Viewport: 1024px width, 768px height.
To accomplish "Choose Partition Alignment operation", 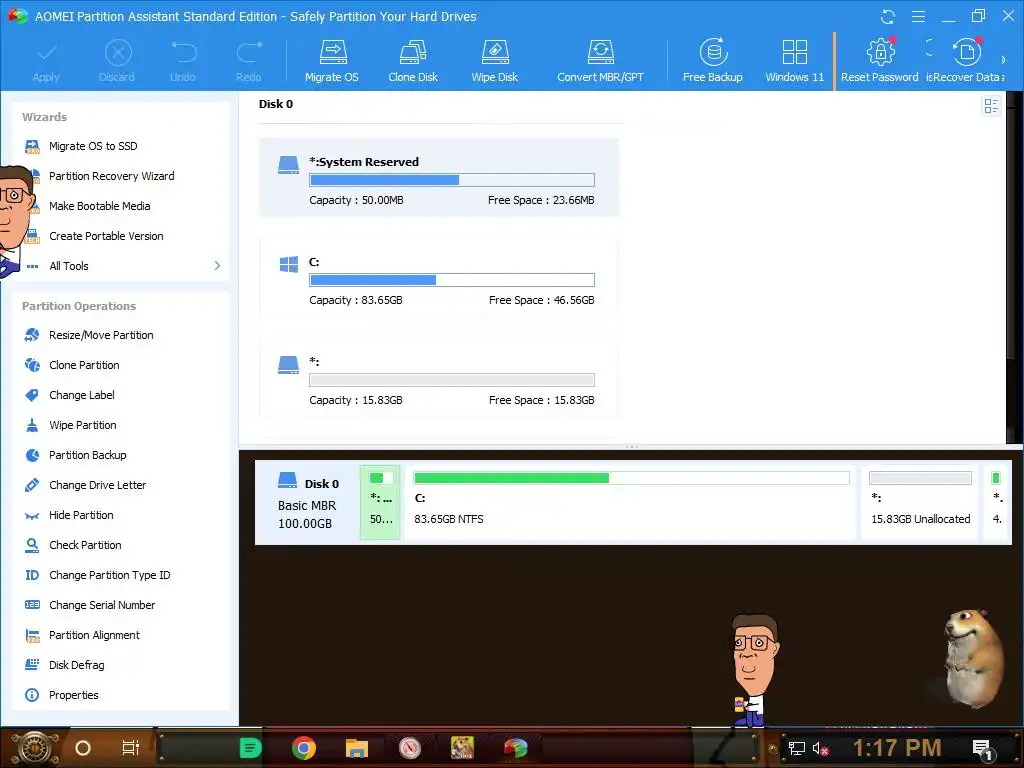I will coord(94,635).
